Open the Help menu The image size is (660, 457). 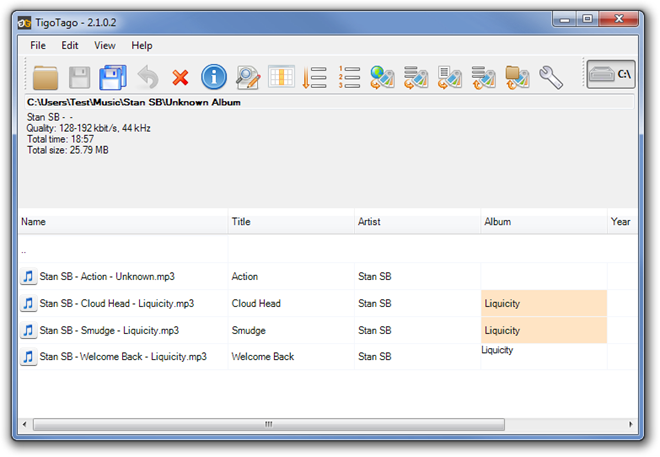tap(142, 45)
